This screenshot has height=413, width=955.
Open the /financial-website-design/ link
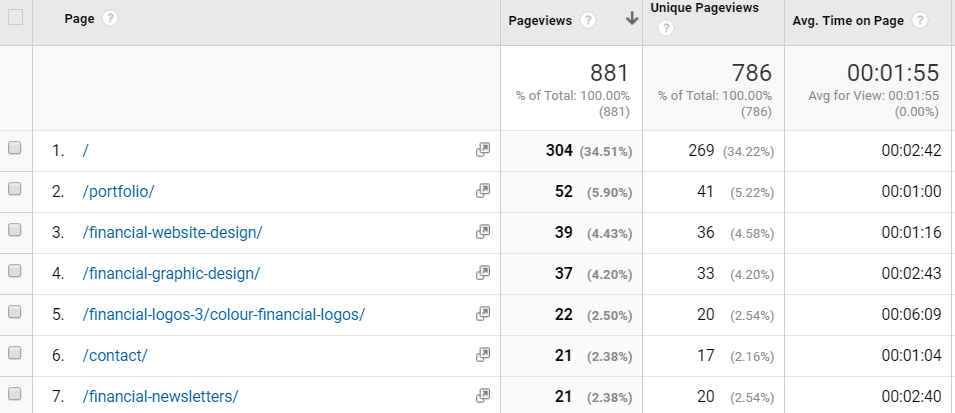[172, 232]
